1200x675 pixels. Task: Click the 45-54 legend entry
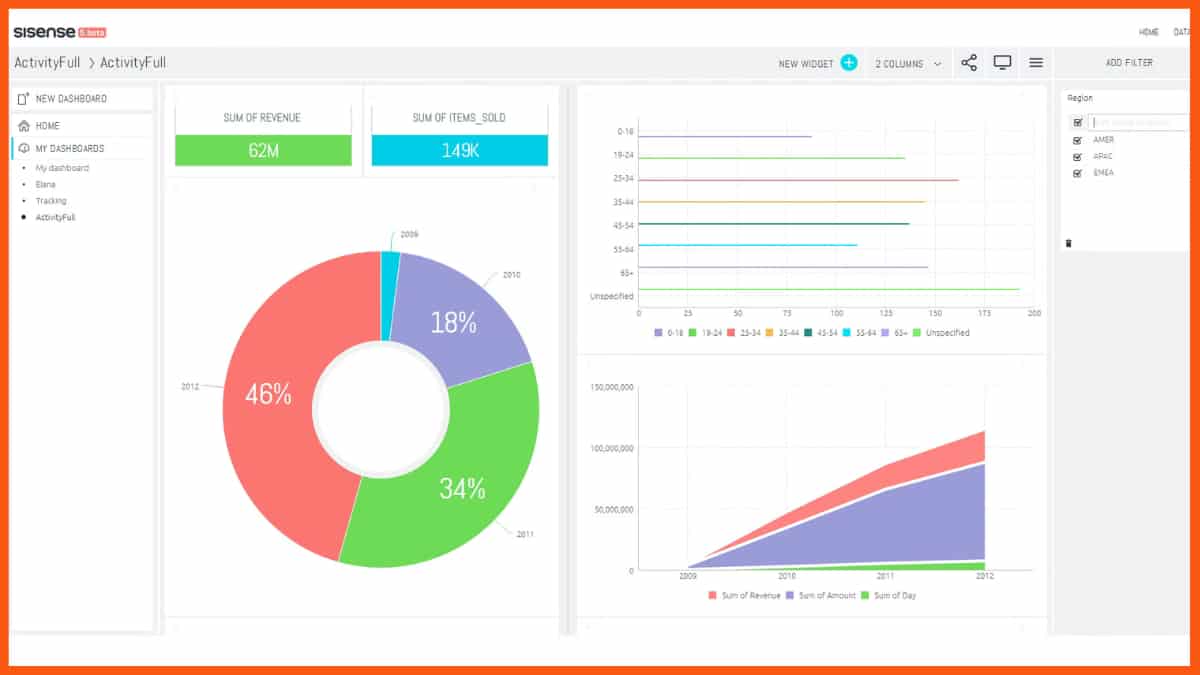(x=820, y=333)
